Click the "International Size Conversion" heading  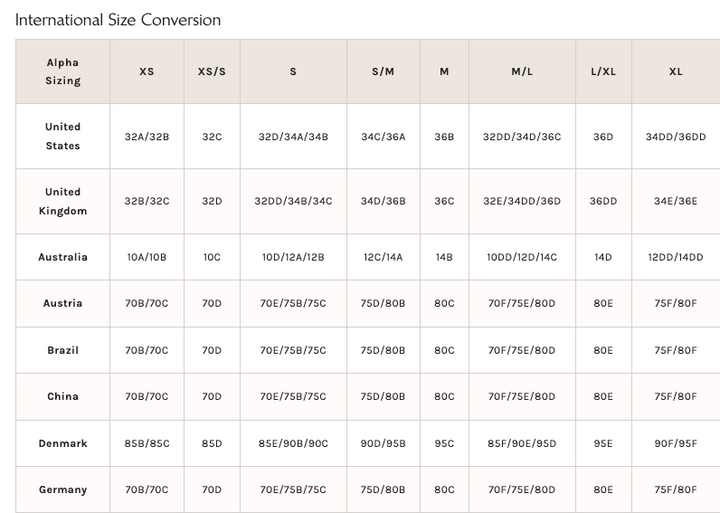tap(118, 20)
